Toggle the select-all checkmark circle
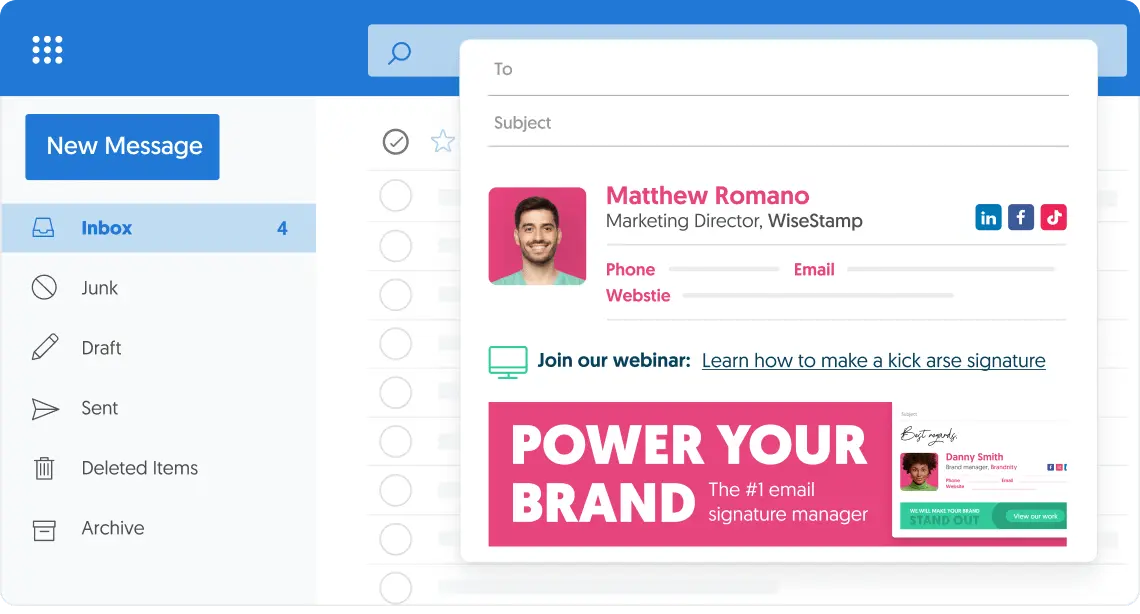1140x614 pixels. [396, 142]
